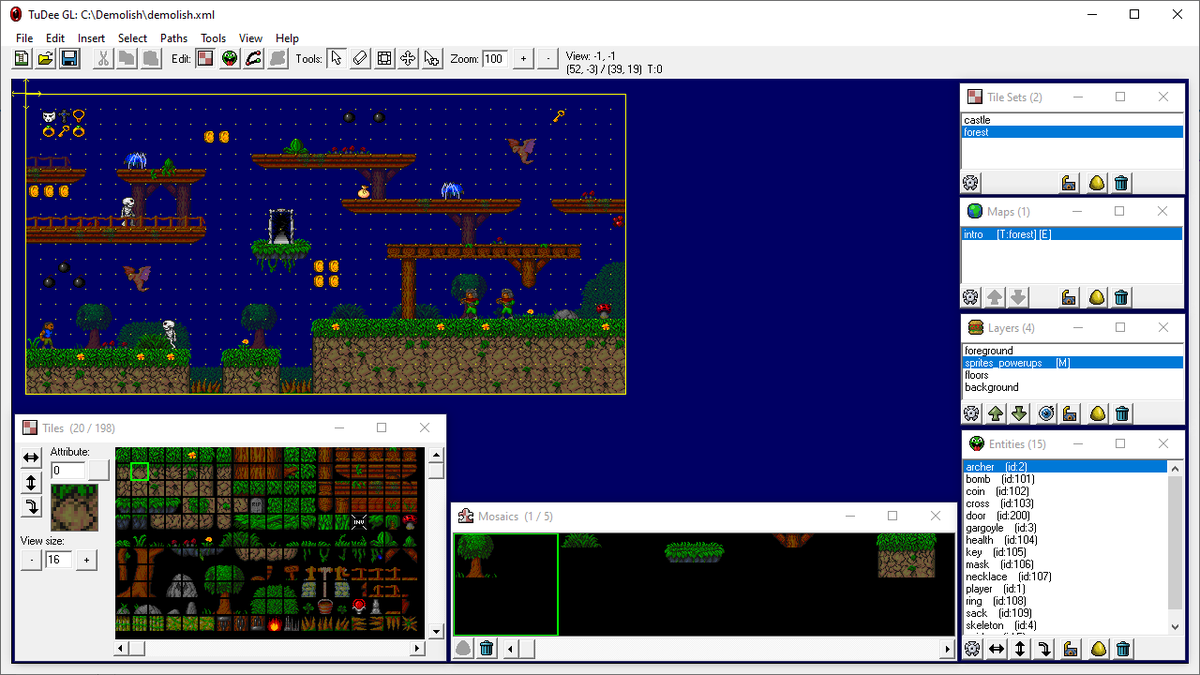Toggle layer visibility eye icon

1046,413
